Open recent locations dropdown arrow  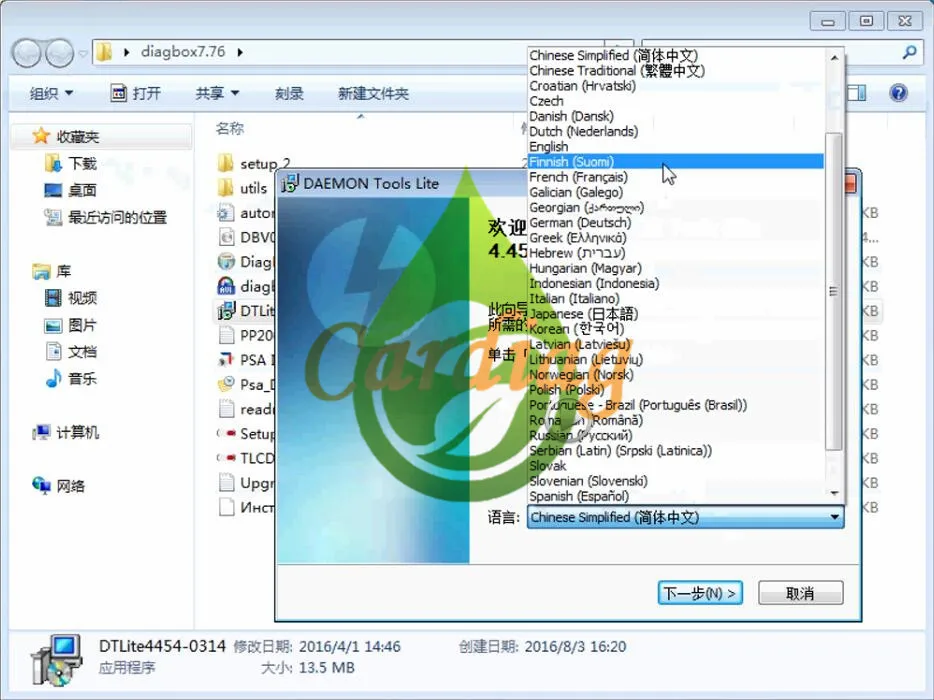click(83, 54)
